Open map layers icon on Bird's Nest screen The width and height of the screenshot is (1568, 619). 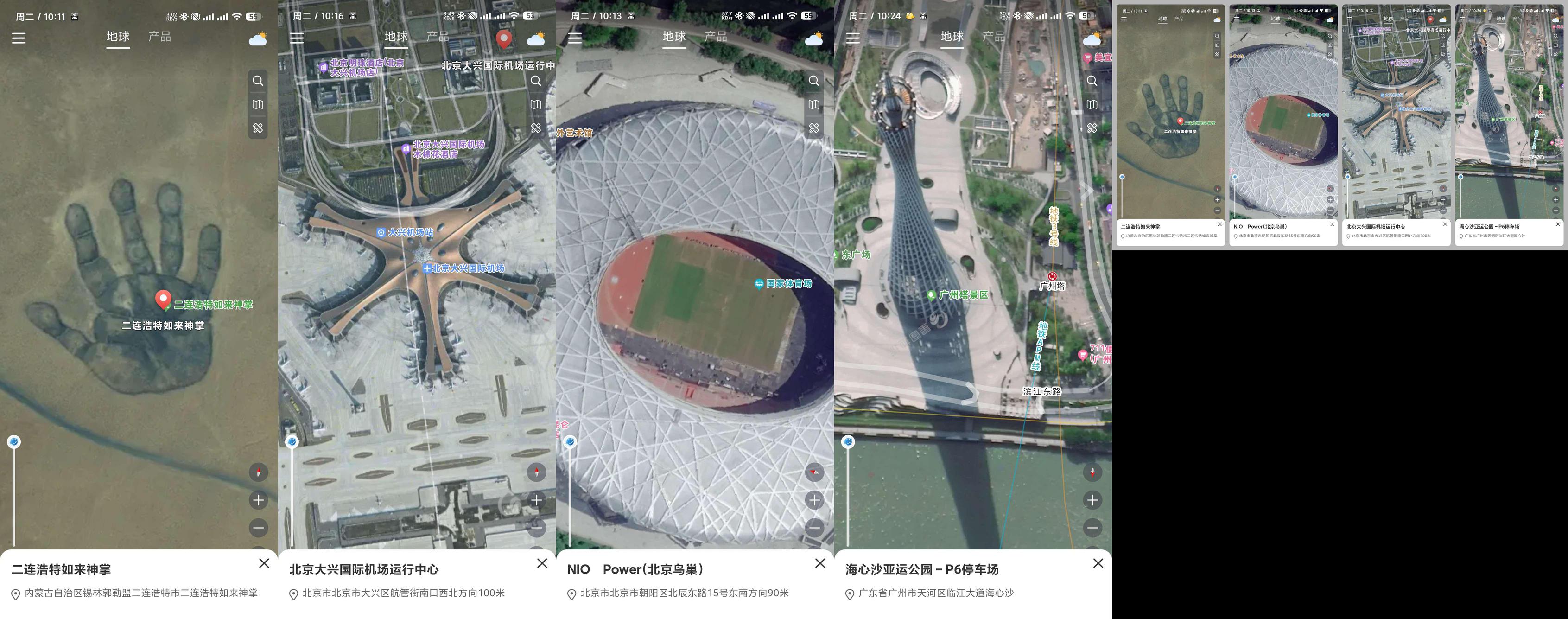point(814,105)
